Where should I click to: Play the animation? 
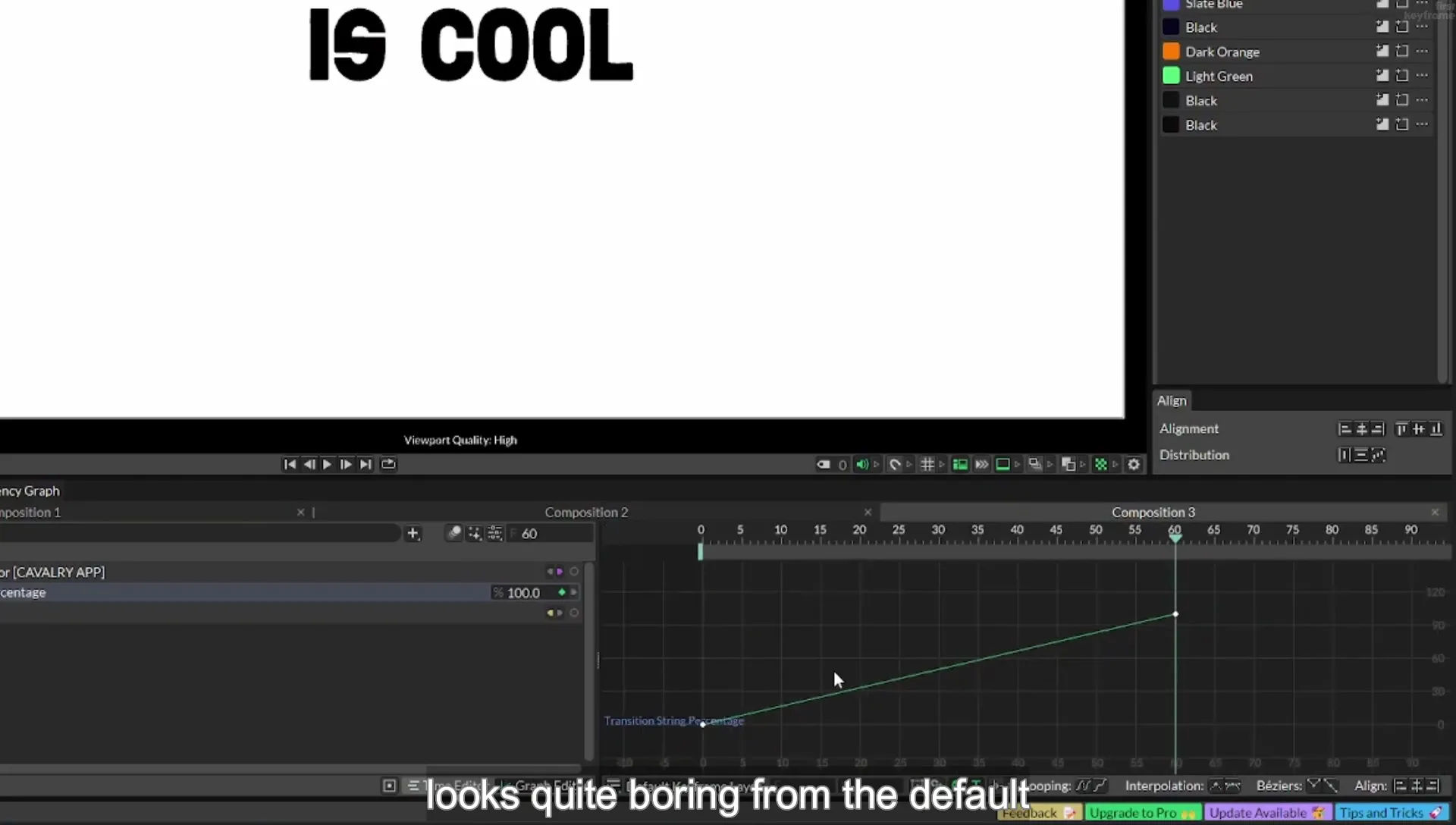(x=327, y=464)
